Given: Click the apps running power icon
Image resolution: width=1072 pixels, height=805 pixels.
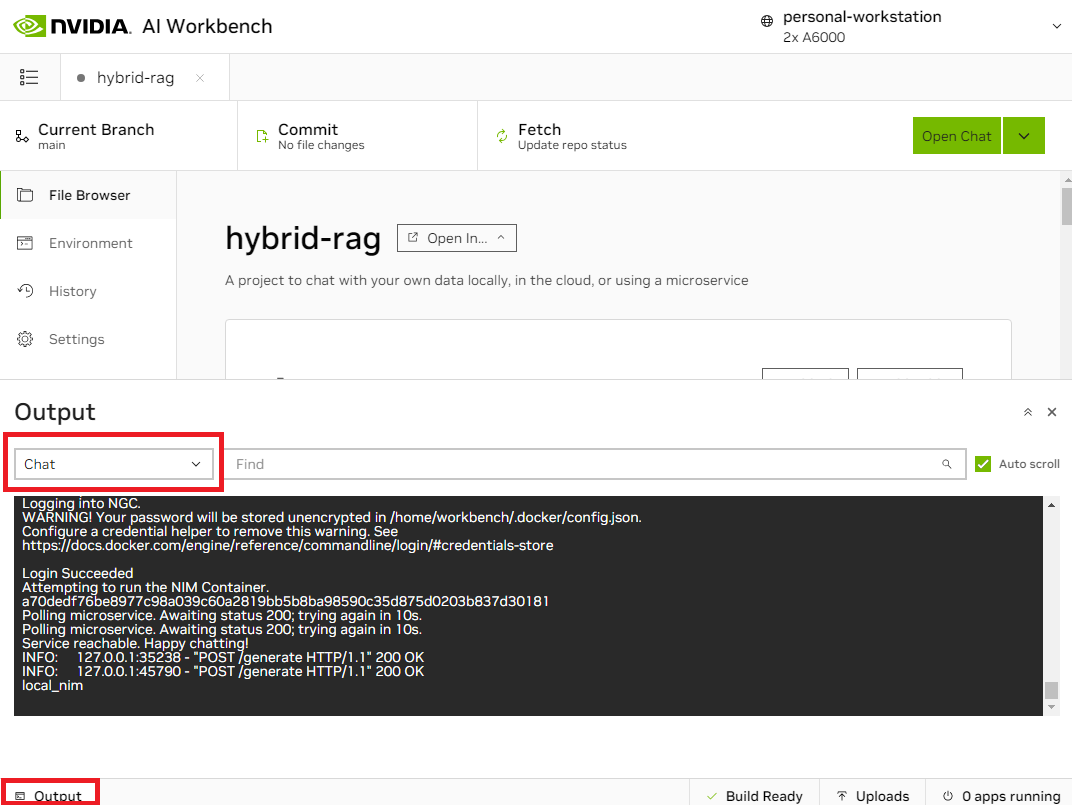Looking at the screenshot, I should 948,796.
